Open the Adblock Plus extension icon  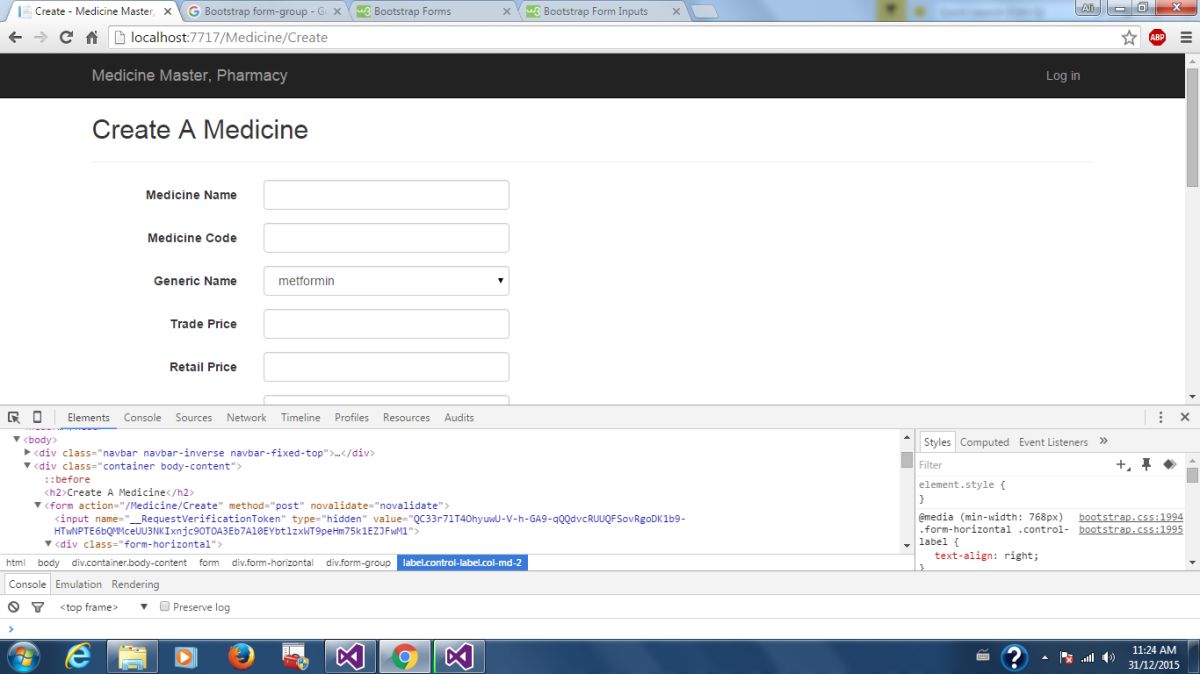pyautogui.click(x=1157, y=37)
